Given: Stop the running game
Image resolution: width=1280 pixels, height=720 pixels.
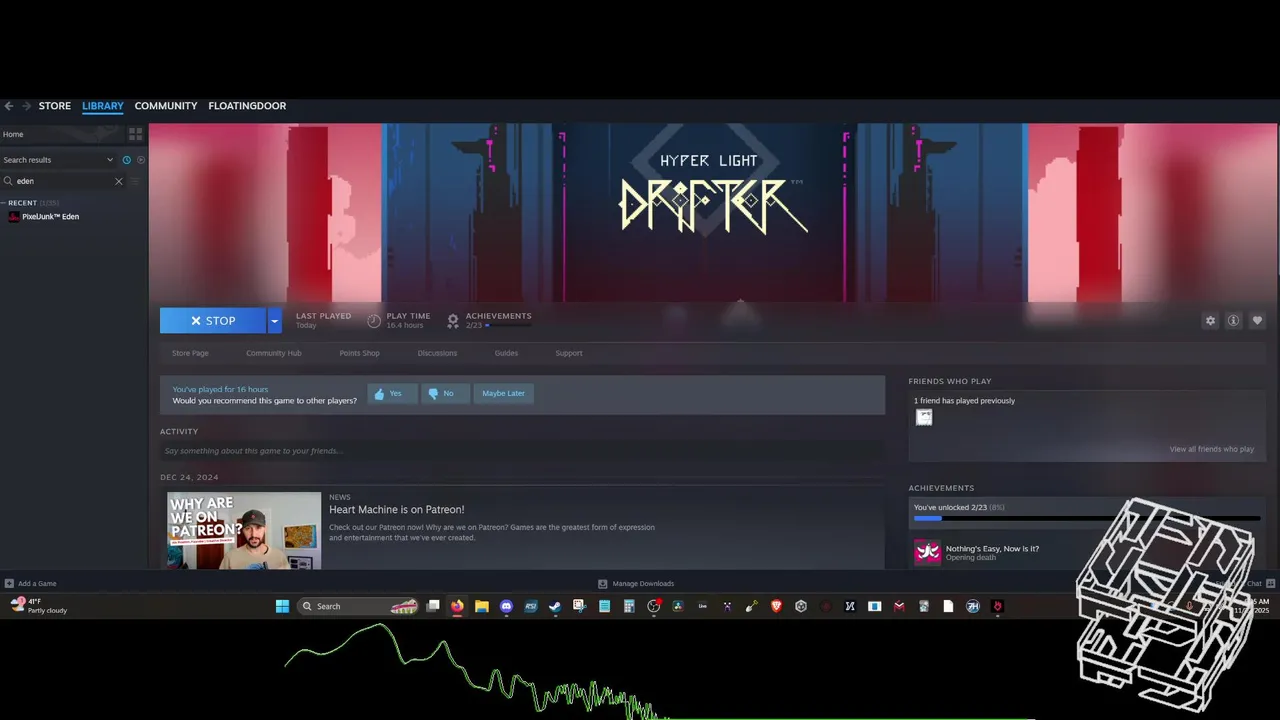Looking at the screenshot, I should click(213, 321).
